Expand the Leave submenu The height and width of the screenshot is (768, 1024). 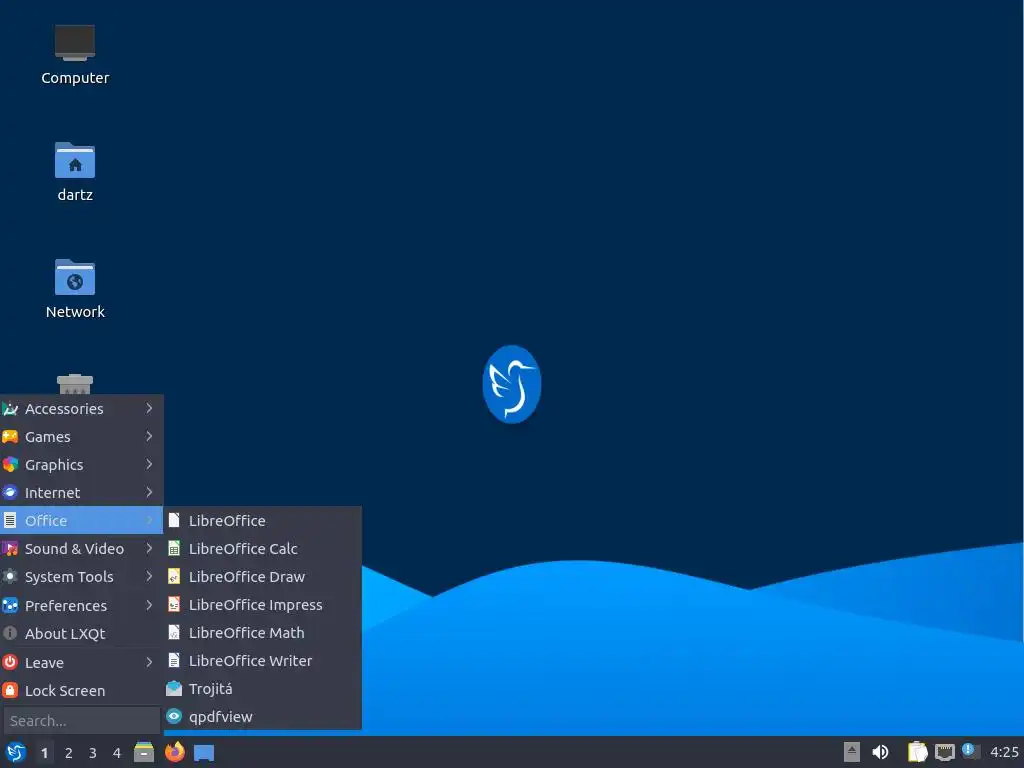point(81,662)
